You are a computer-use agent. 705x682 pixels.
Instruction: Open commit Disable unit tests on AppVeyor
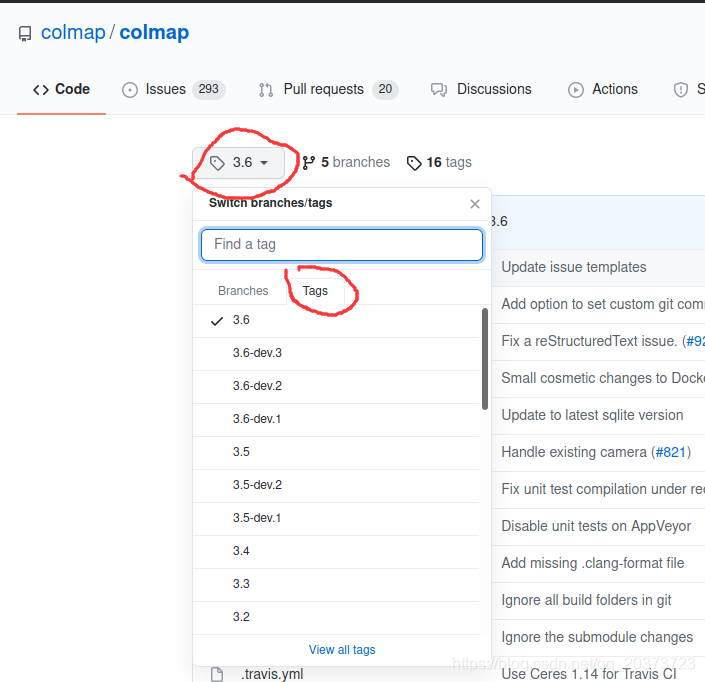click(596, 526)
